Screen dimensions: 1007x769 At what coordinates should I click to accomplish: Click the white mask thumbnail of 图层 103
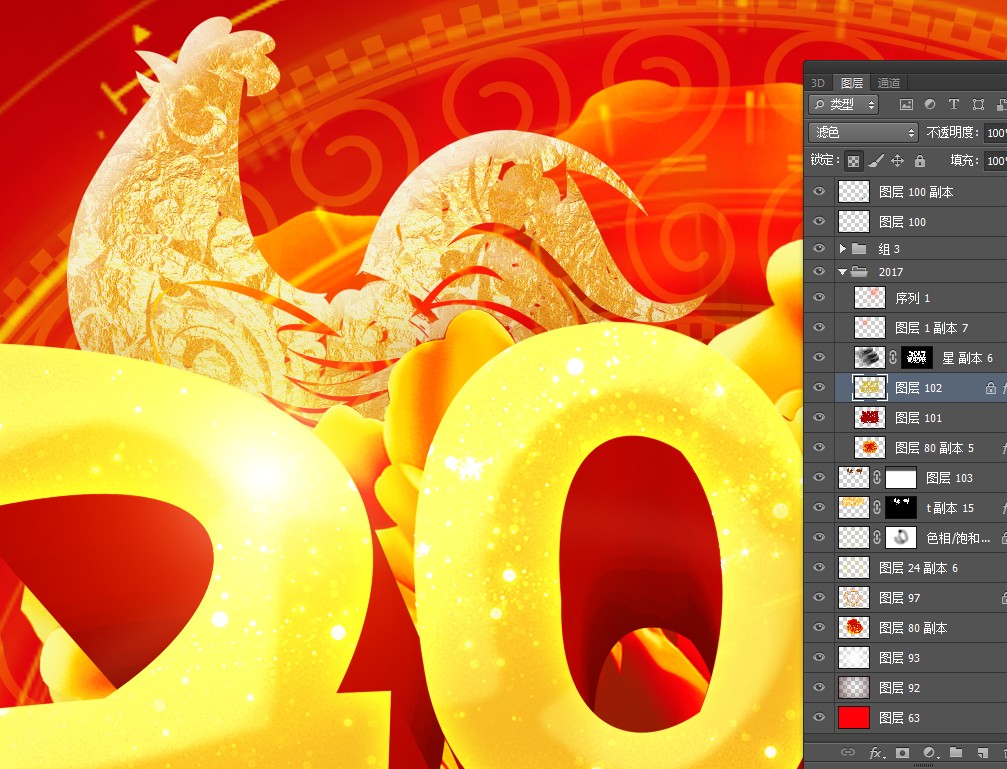[x=900, y=477]
